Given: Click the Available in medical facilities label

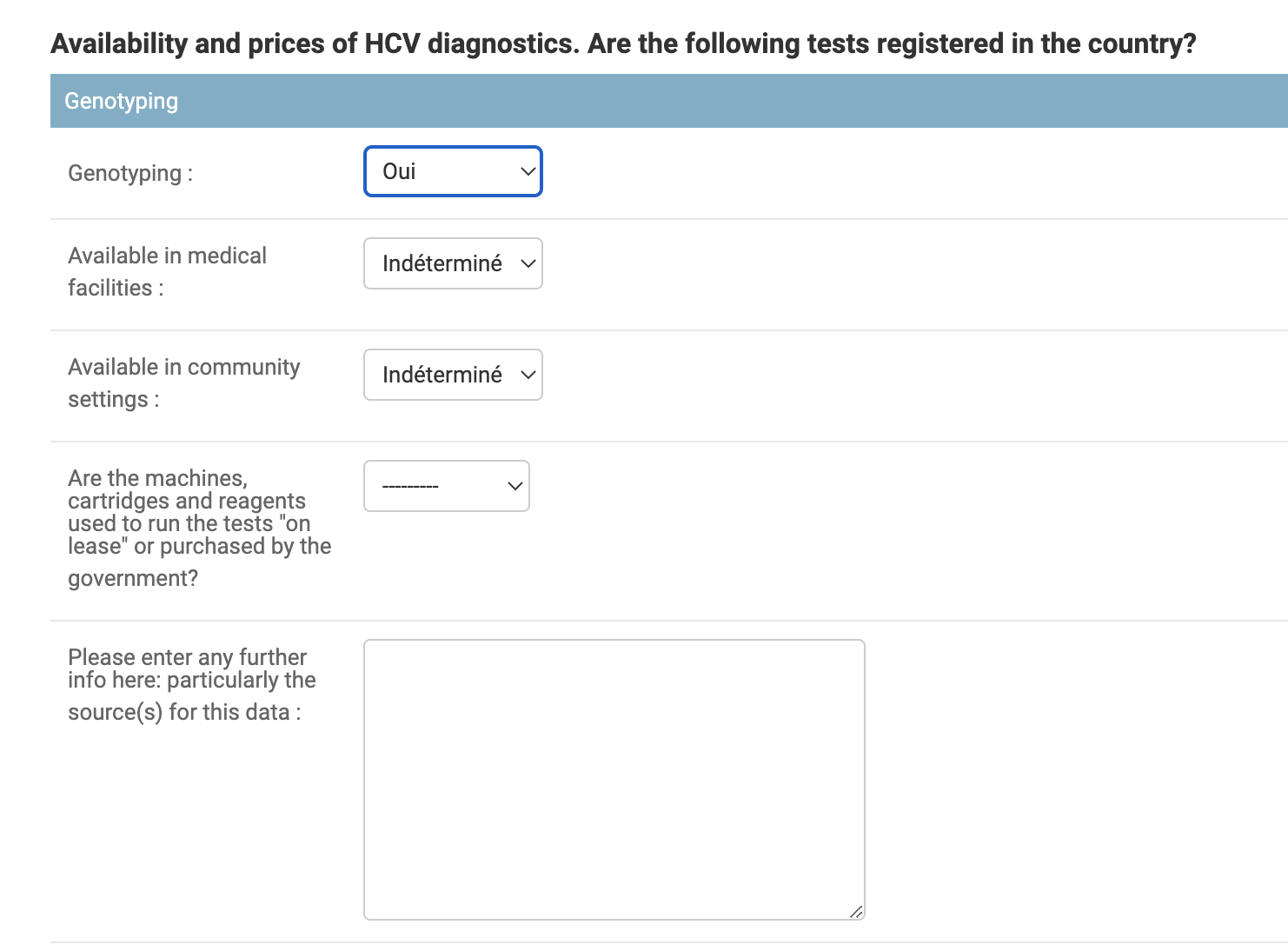Looking at the screenshot, I should point(167,271).
